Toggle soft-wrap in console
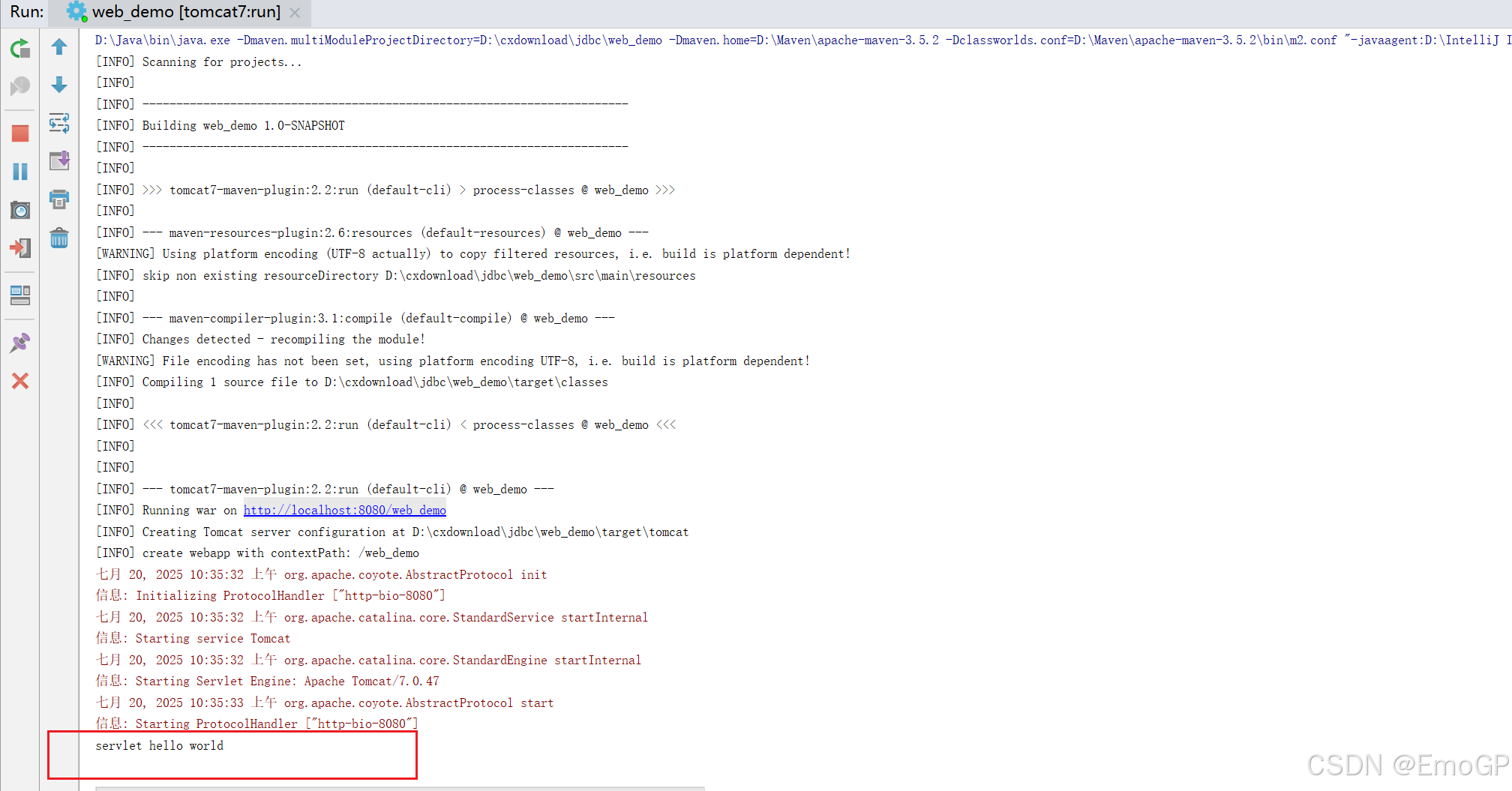The width and height of the screenshot is (1512, 791). 59,123
